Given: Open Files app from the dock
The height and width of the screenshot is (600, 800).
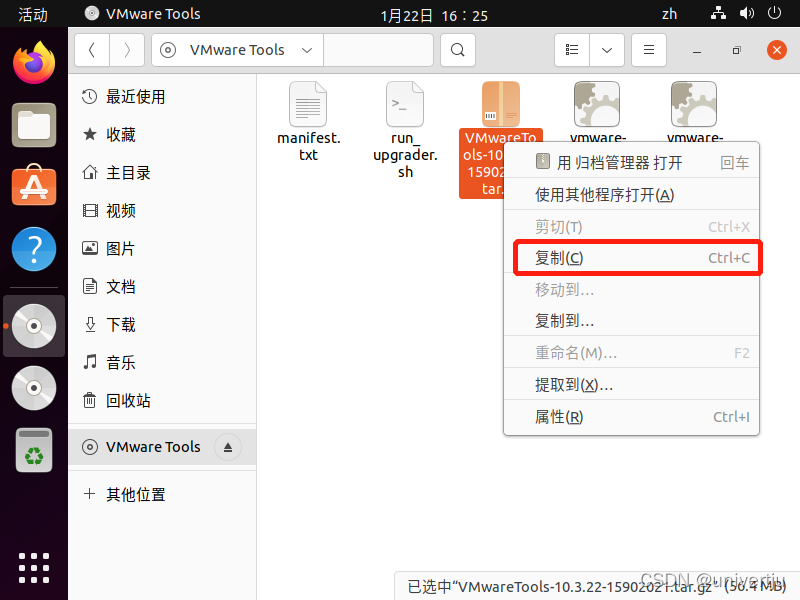Looking at the screenshot, I should (34, 125).
